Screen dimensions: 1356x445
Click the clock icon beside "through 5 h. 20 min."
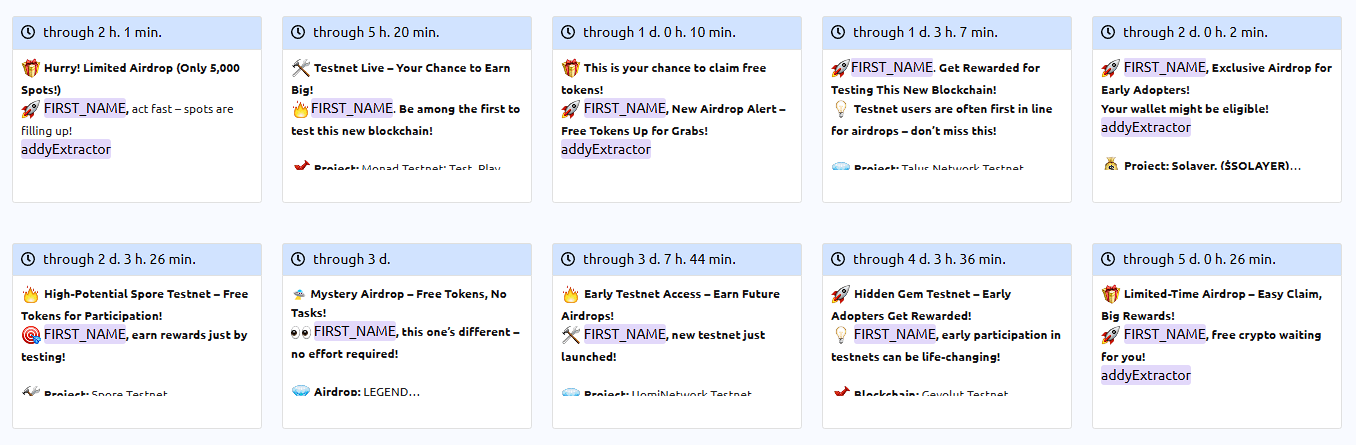pyautogui.click(x=298, y=32)
